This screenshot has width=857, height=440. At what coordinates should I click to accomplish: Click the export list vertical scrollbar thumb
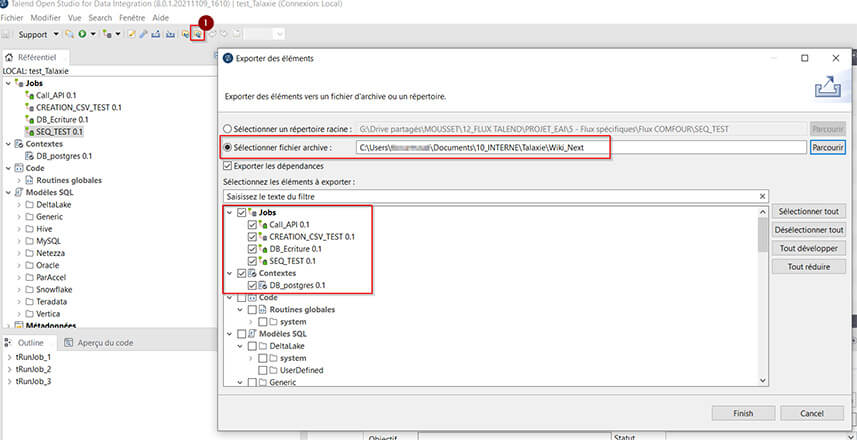point(762,234)
